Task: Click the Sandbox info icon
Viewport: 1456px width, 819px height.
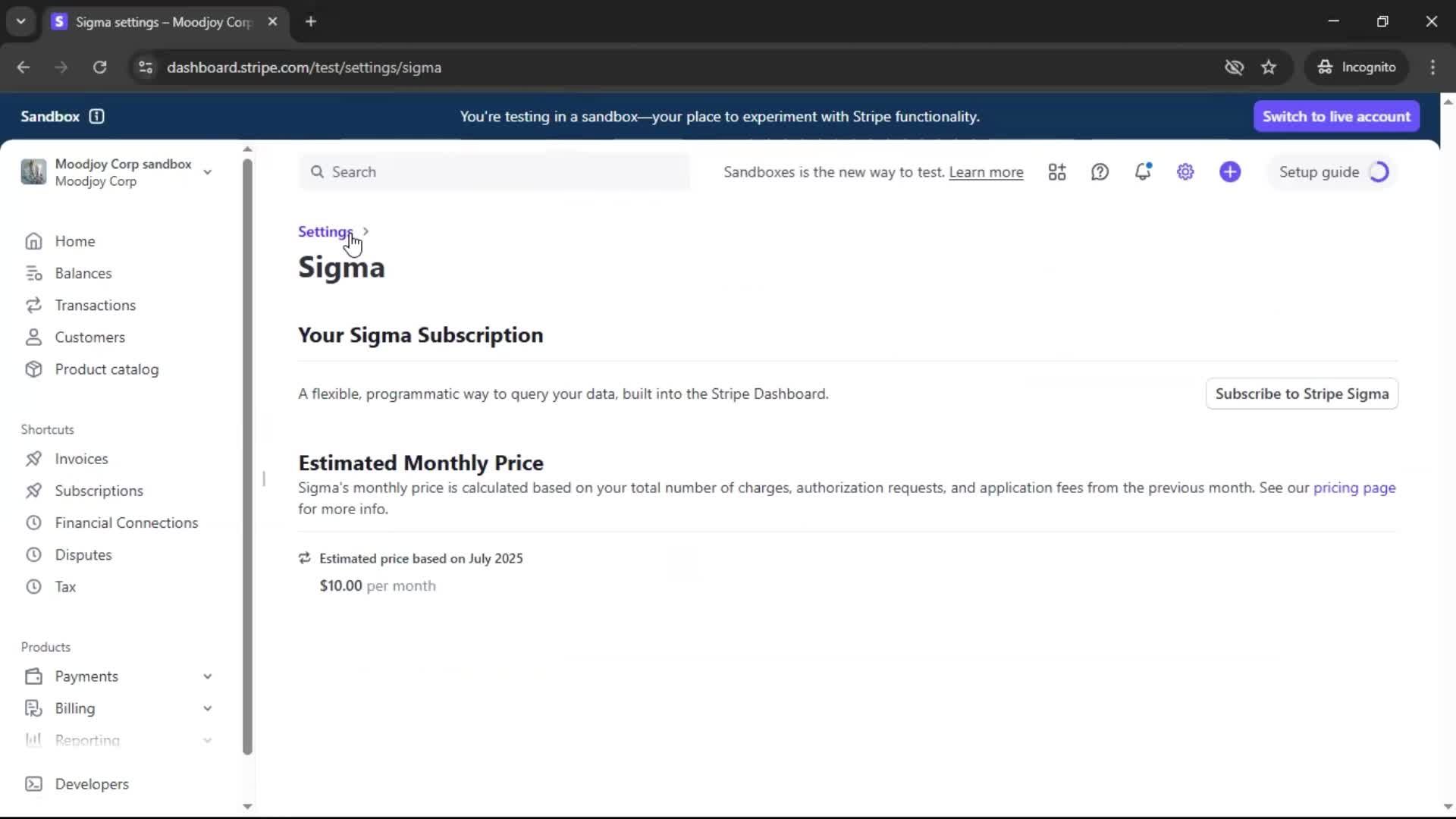Action: tap(96, 116)
